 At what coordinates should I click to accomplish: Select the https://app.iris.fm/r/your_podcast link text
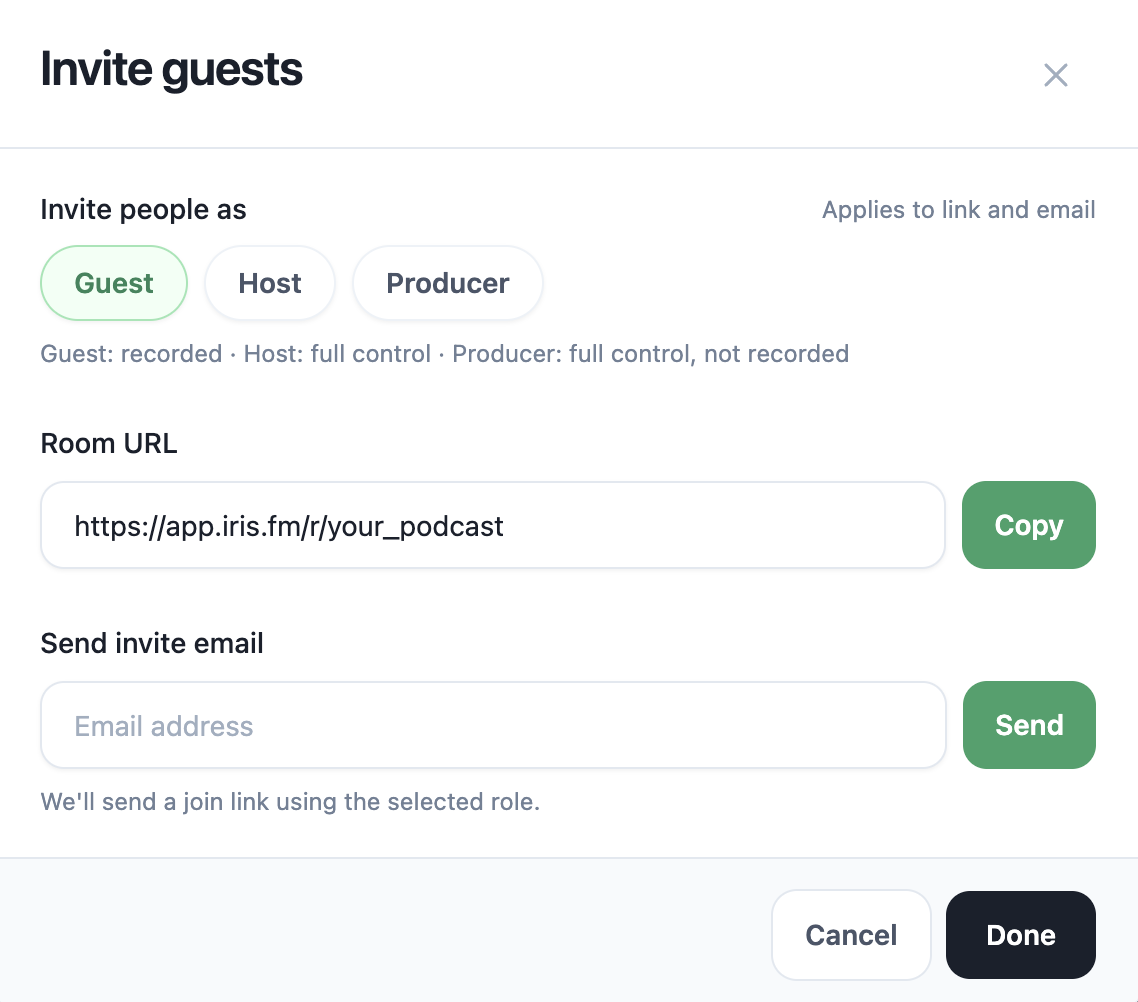[287, 525]
